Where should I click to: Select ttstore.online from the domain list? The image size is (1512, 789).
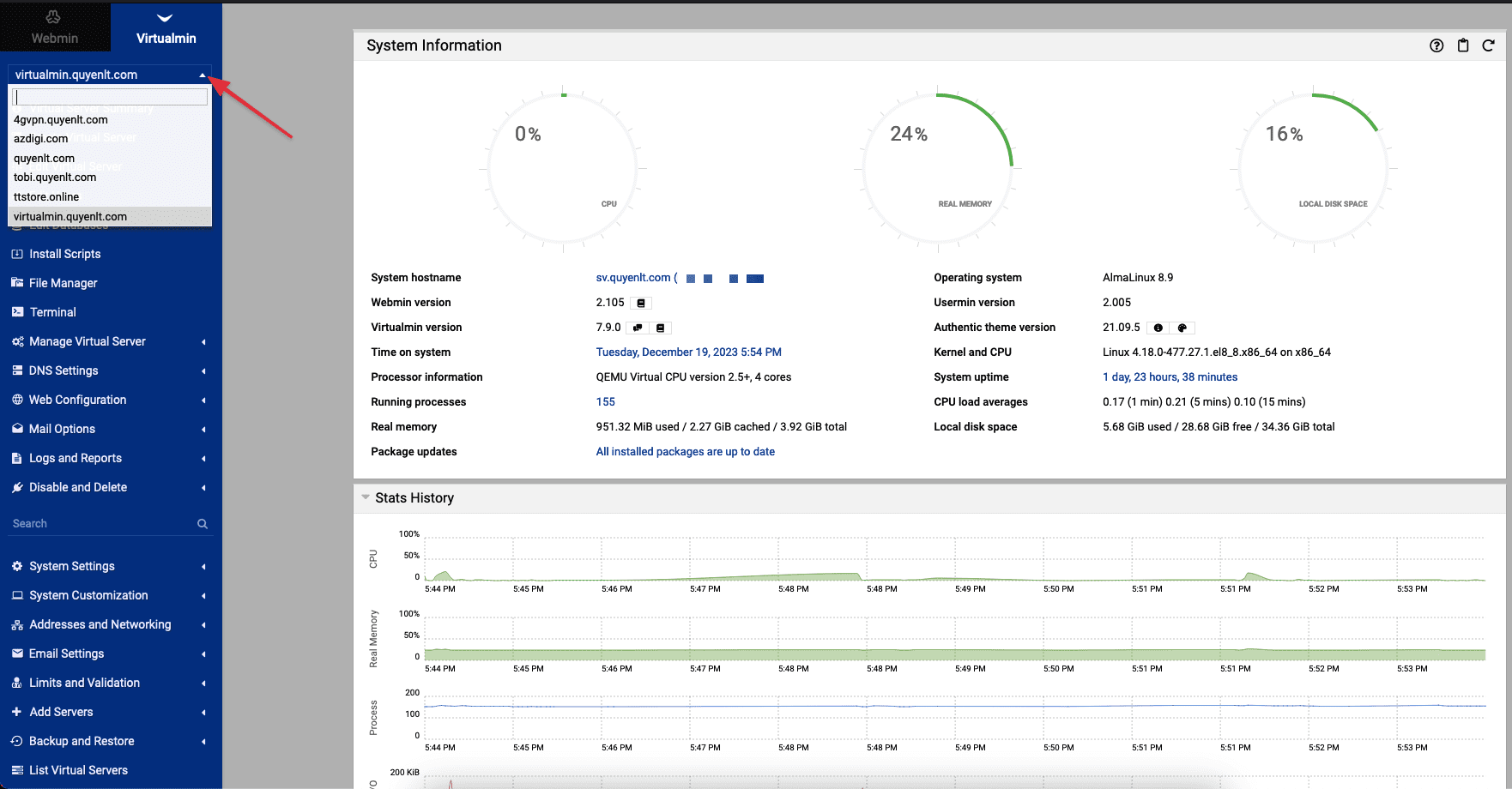pyautogui.click(x=46, y=197)
